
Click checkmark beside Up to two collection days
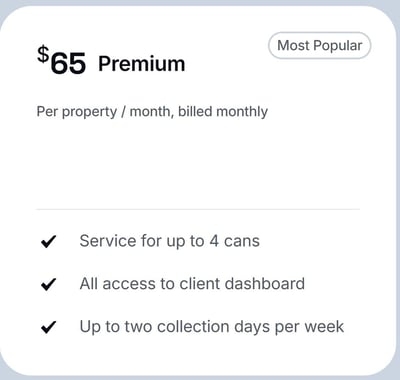[48, 327]
